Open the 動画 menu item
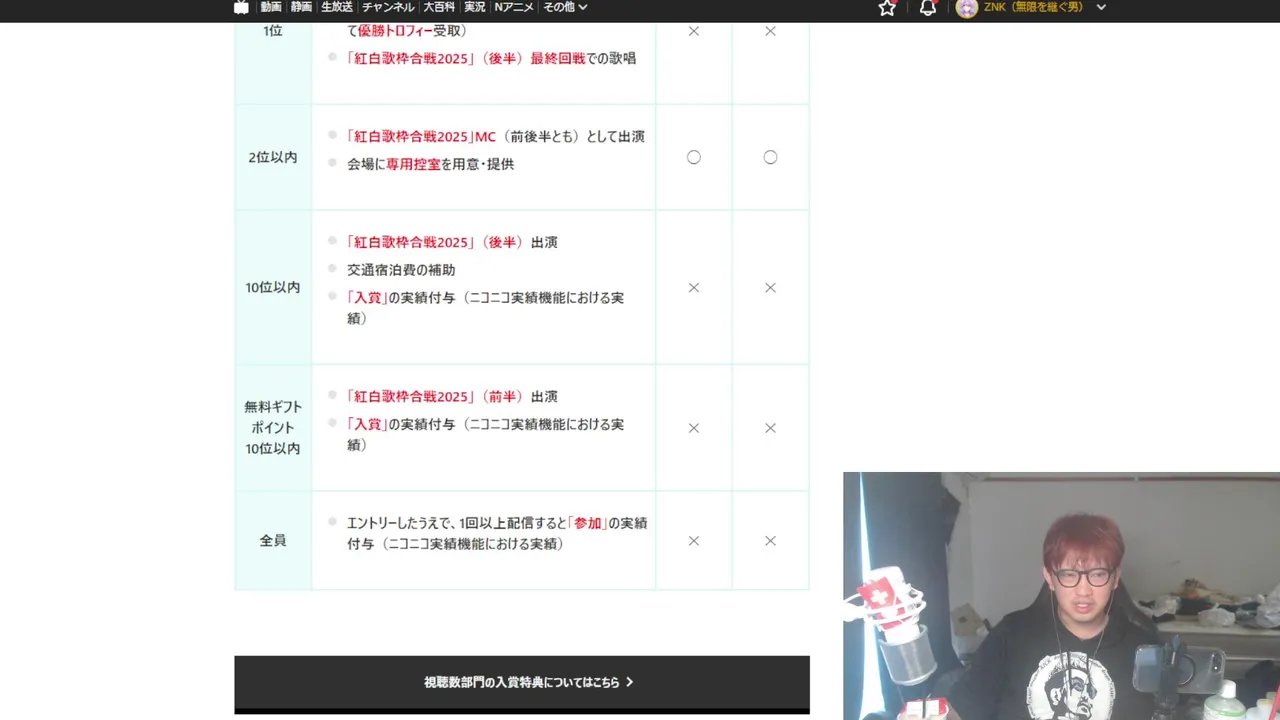 pyautogui.click(x=271, y=7)
